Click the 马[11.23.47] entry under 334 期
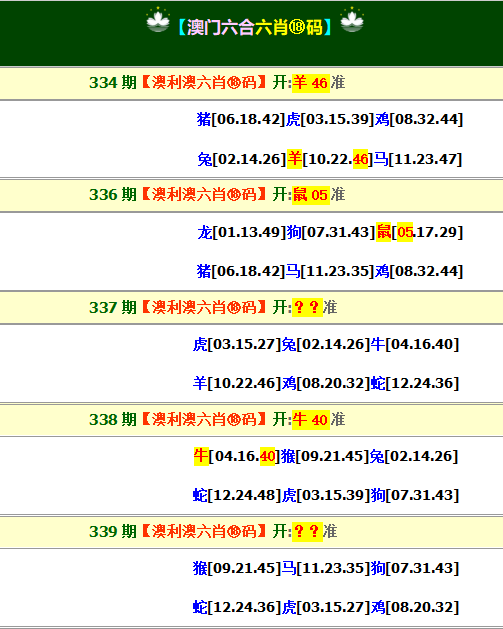This screenshot has width=503, height=629. tap(418, 159)
